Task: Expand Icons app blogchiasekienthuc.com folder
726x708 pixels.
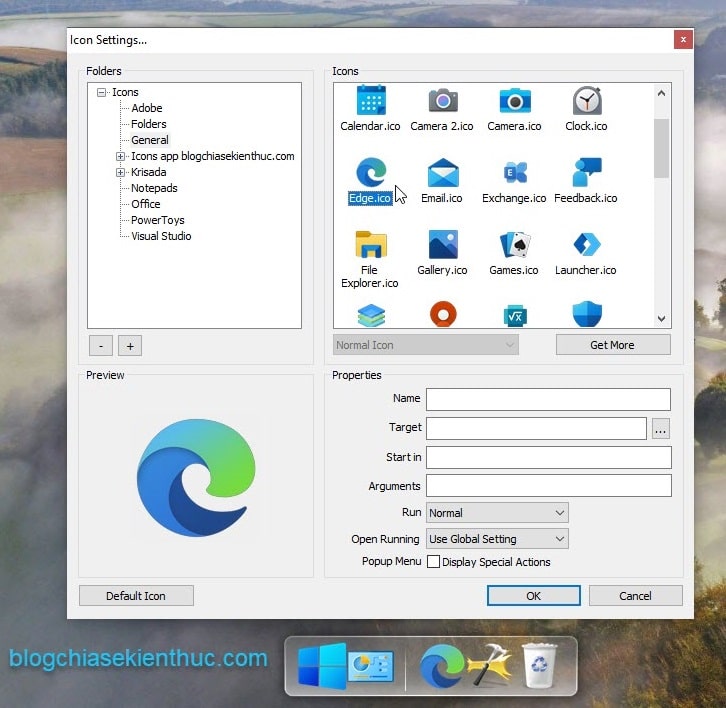Action: (x=120, y=157)
